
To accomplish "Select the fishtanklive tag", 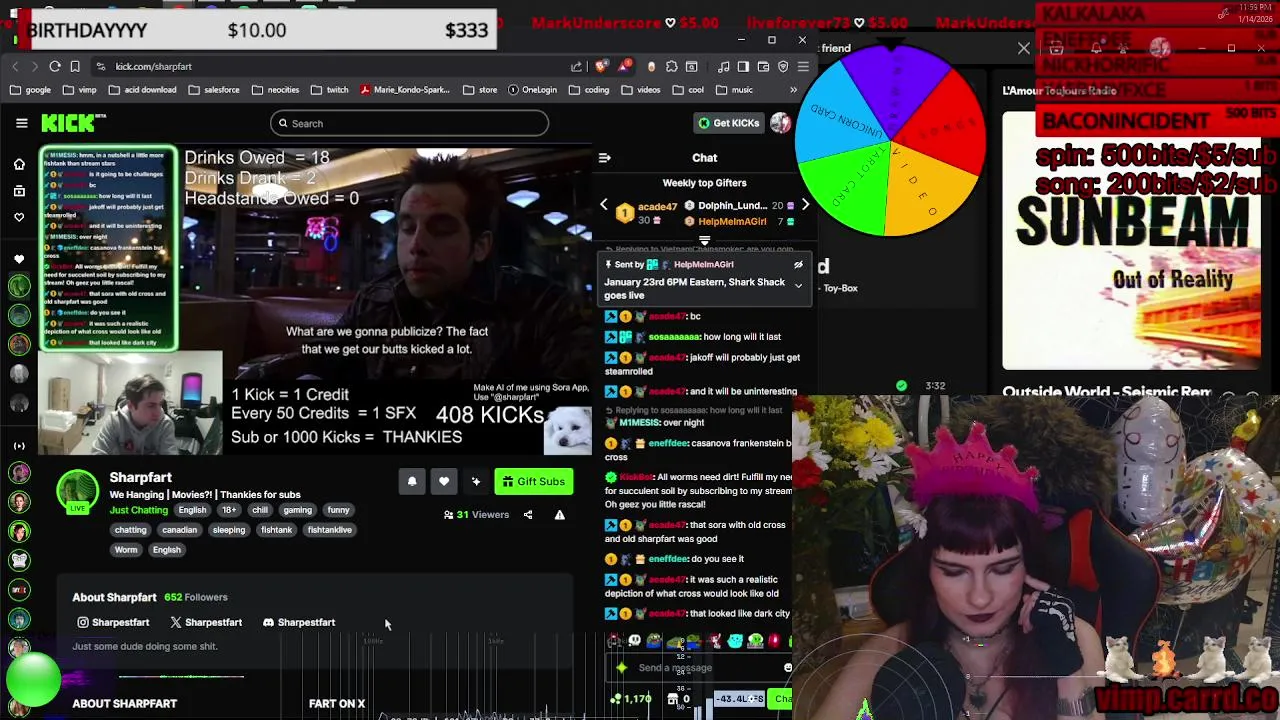I will click(x=330, y=530).
